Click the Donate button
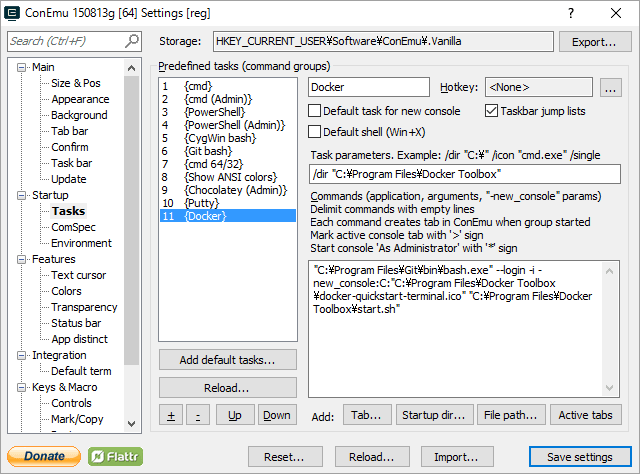640x474 pixels. click(44, 456)
